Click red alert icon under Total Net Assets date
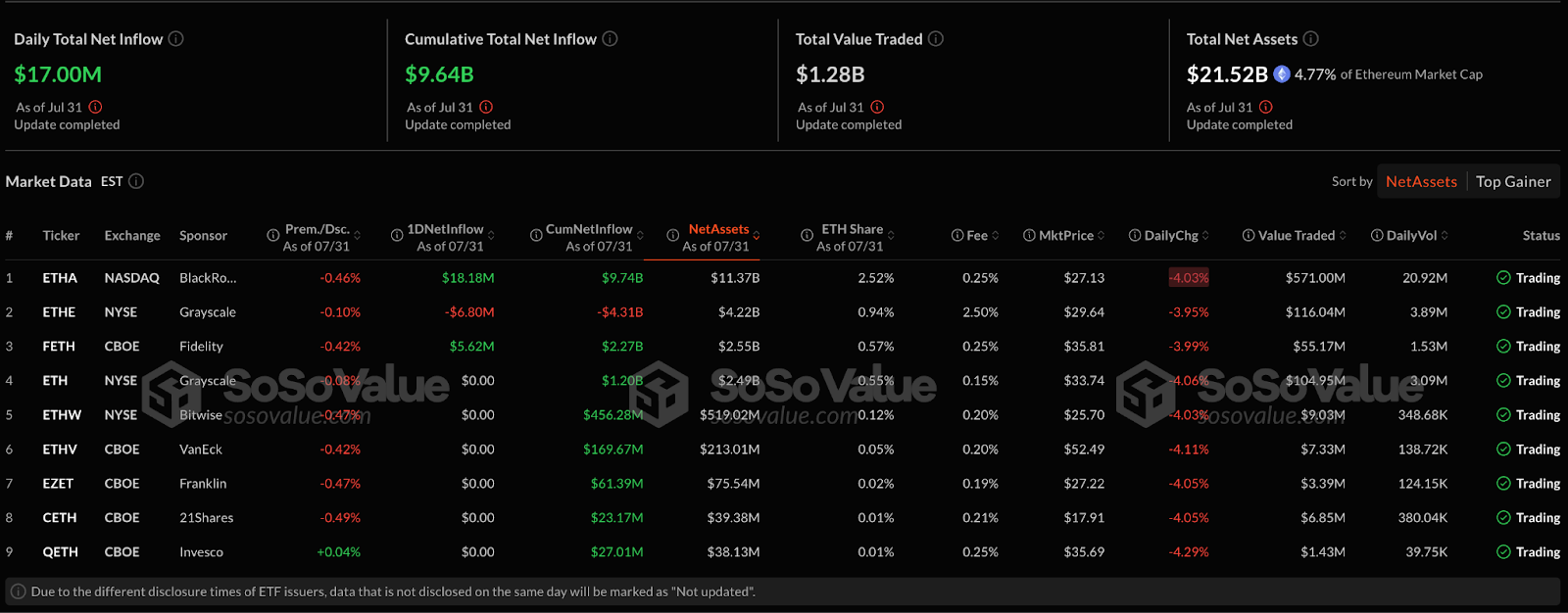Viewport: 1568px width, 613px height. (x=1266, y=107)
